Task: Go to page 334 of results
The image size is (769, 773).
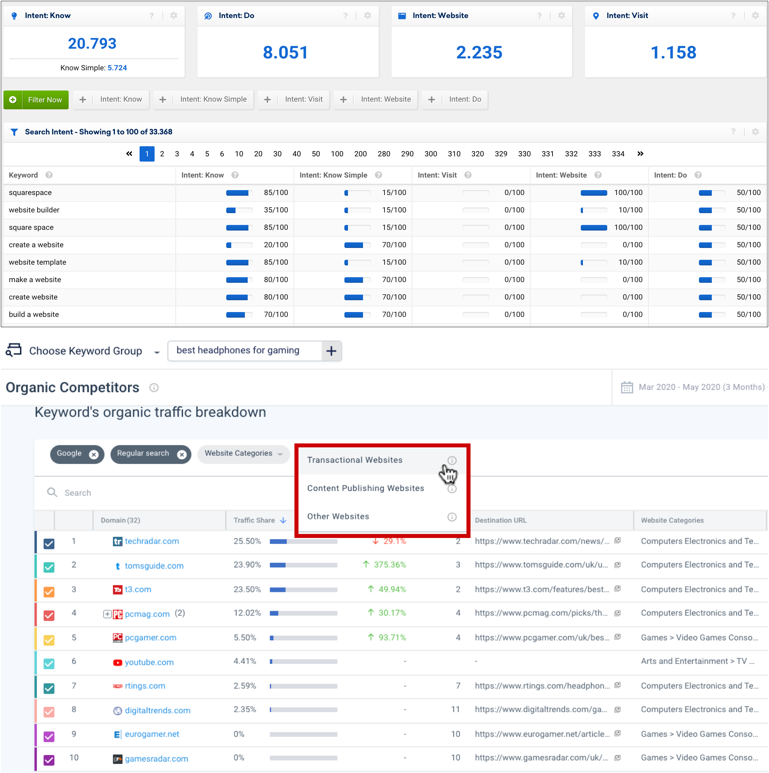Action: (x=618, y=154)
